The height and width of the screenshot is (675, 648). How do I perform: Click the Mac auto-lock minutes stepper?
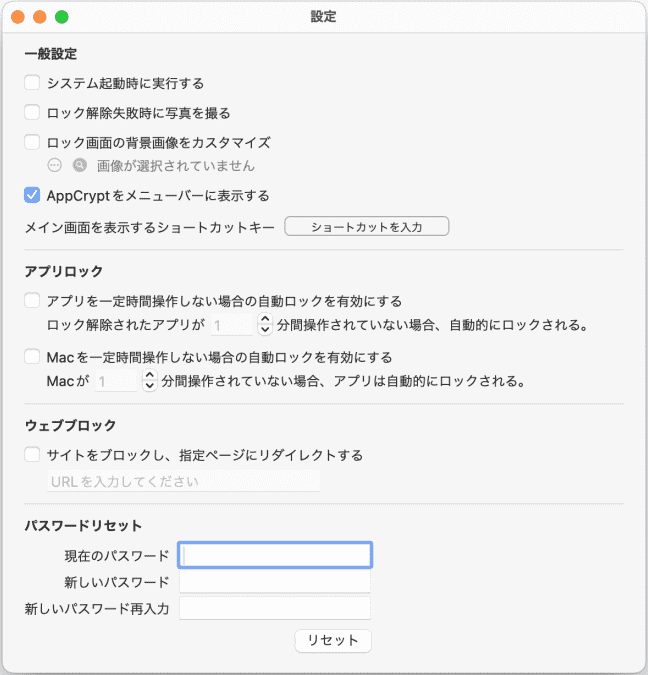[150, 380]
